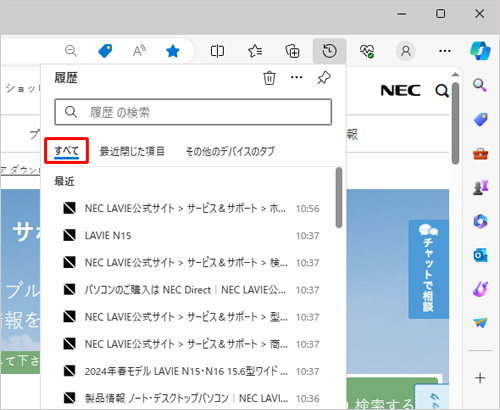Click the sidebar plus customize button

tap(480, 378)
